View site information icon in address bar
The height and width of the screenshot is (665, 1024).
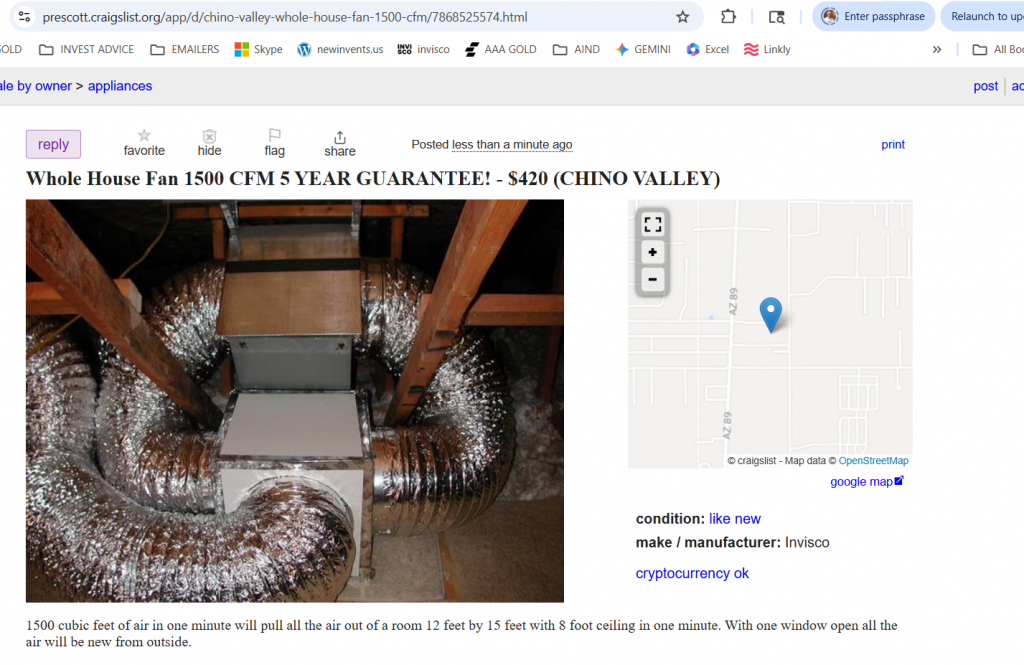[24, 17]
